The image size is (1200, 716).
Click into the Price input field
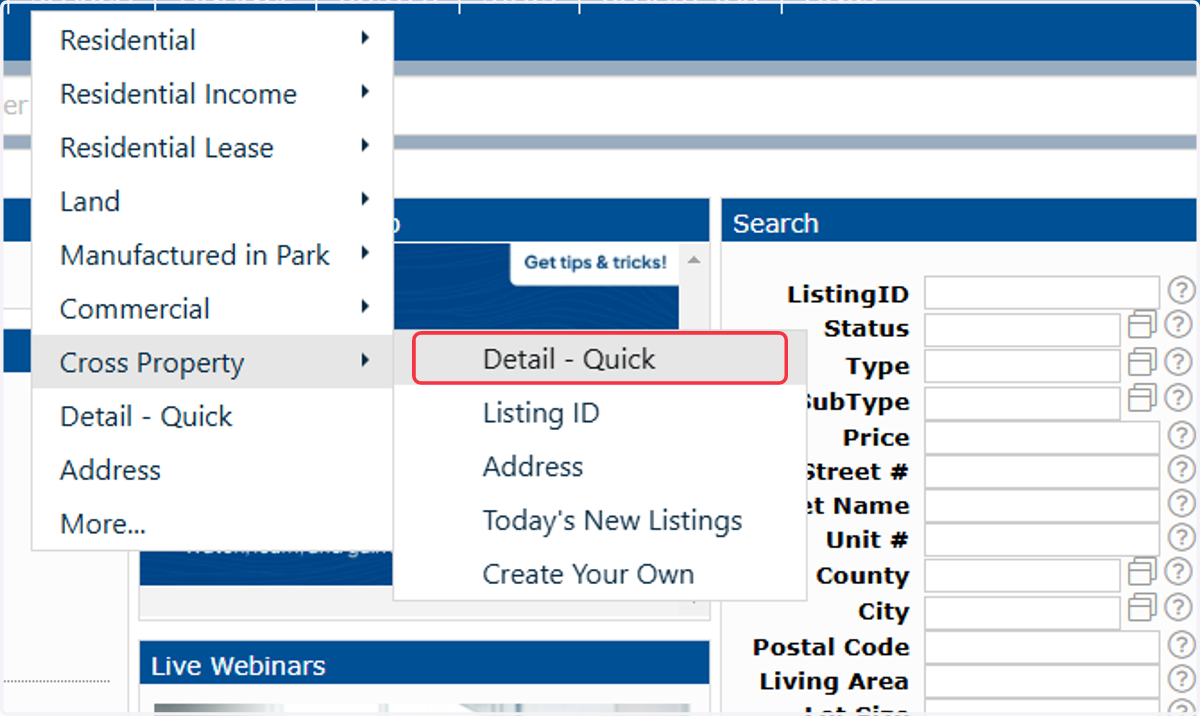pos(1041,437)
